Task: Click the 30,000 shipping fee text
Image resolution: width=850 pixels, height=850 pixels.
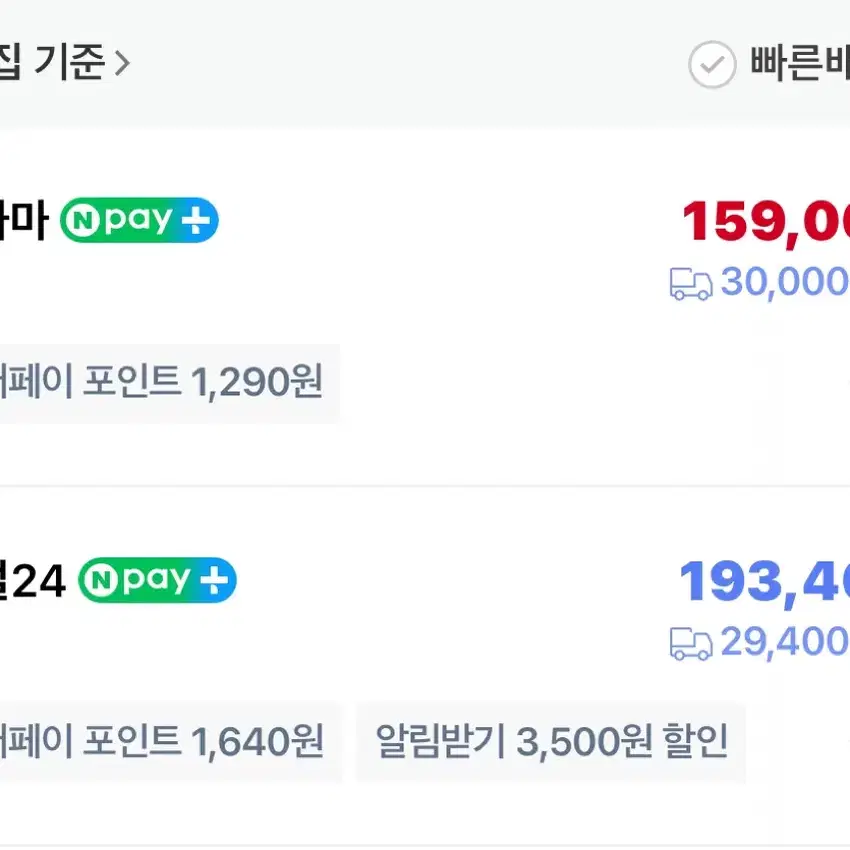Action: click(x=785, y=282)
